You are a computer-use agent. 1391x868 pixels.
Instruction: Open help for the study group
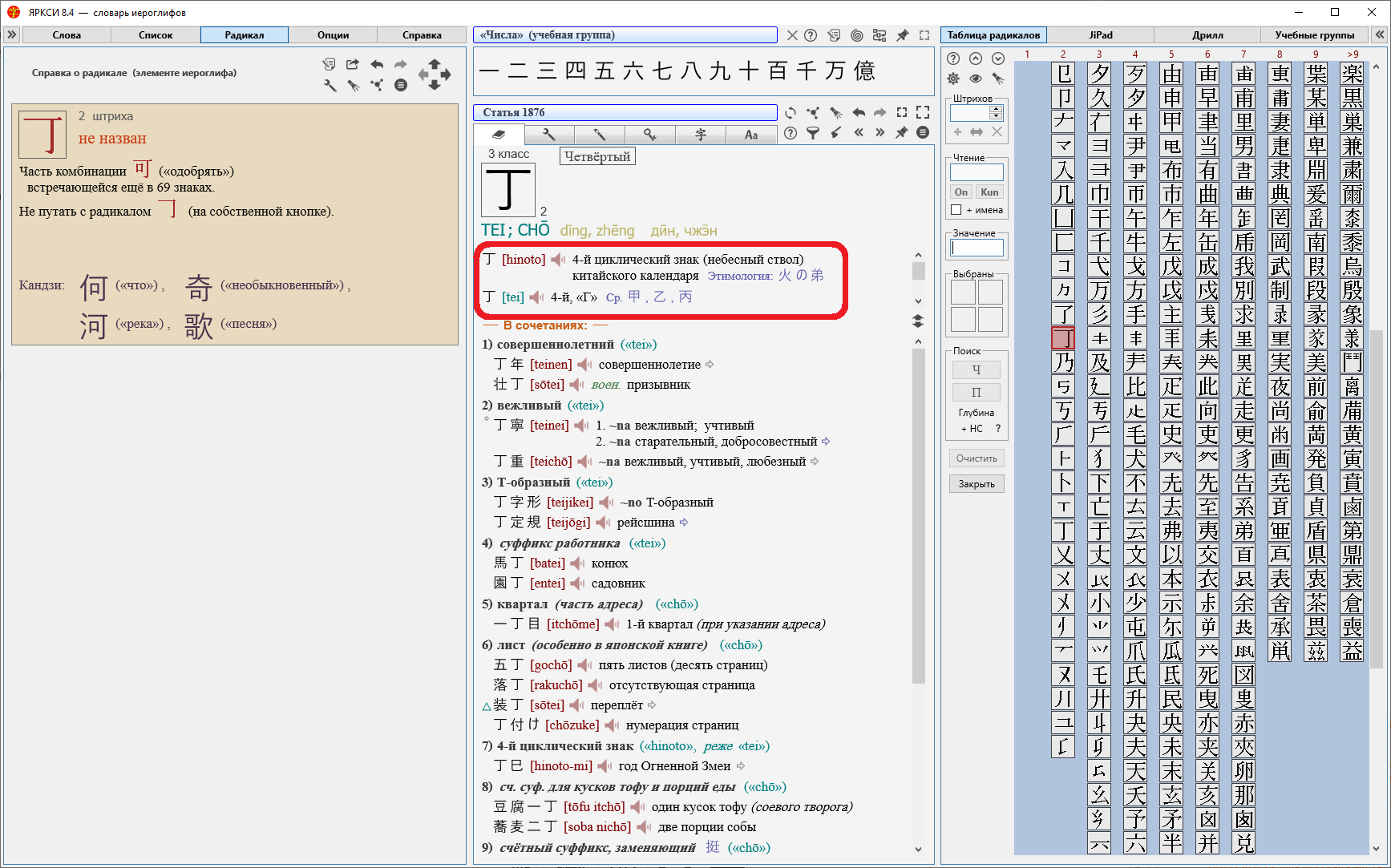pyautogui.click(x=811, y=35)
